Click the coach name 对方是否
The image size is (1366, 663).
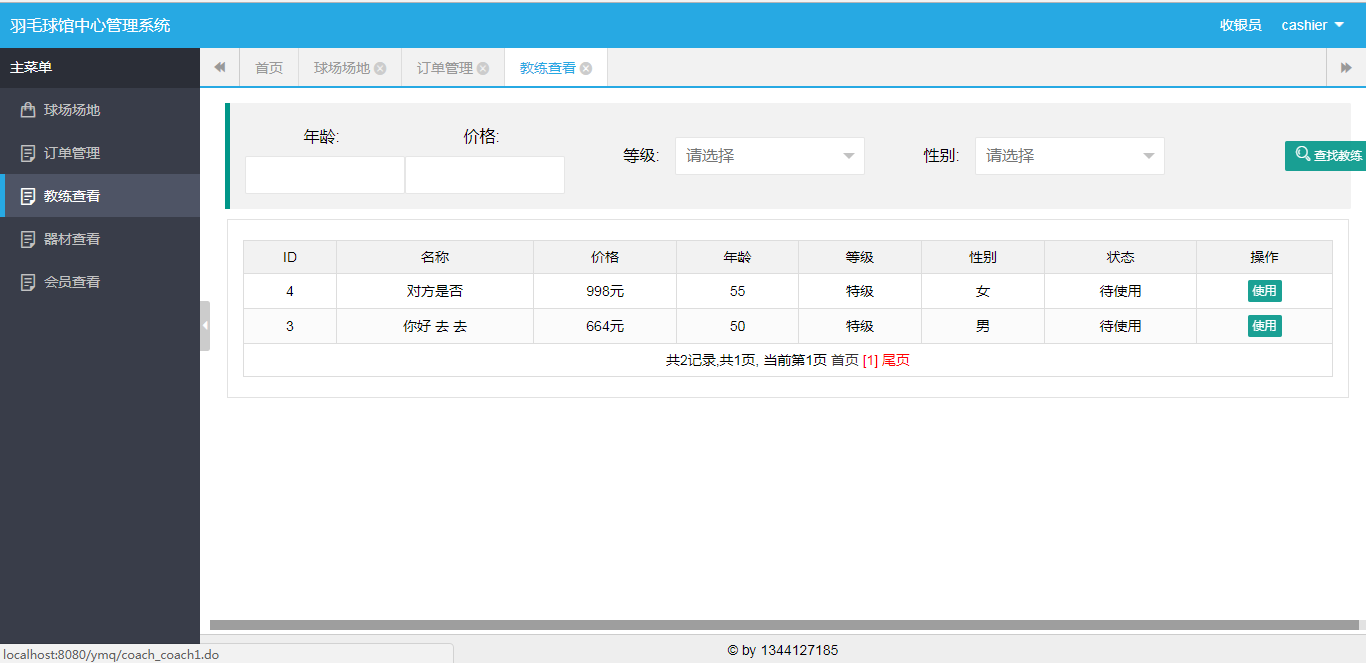pos(435,291)
